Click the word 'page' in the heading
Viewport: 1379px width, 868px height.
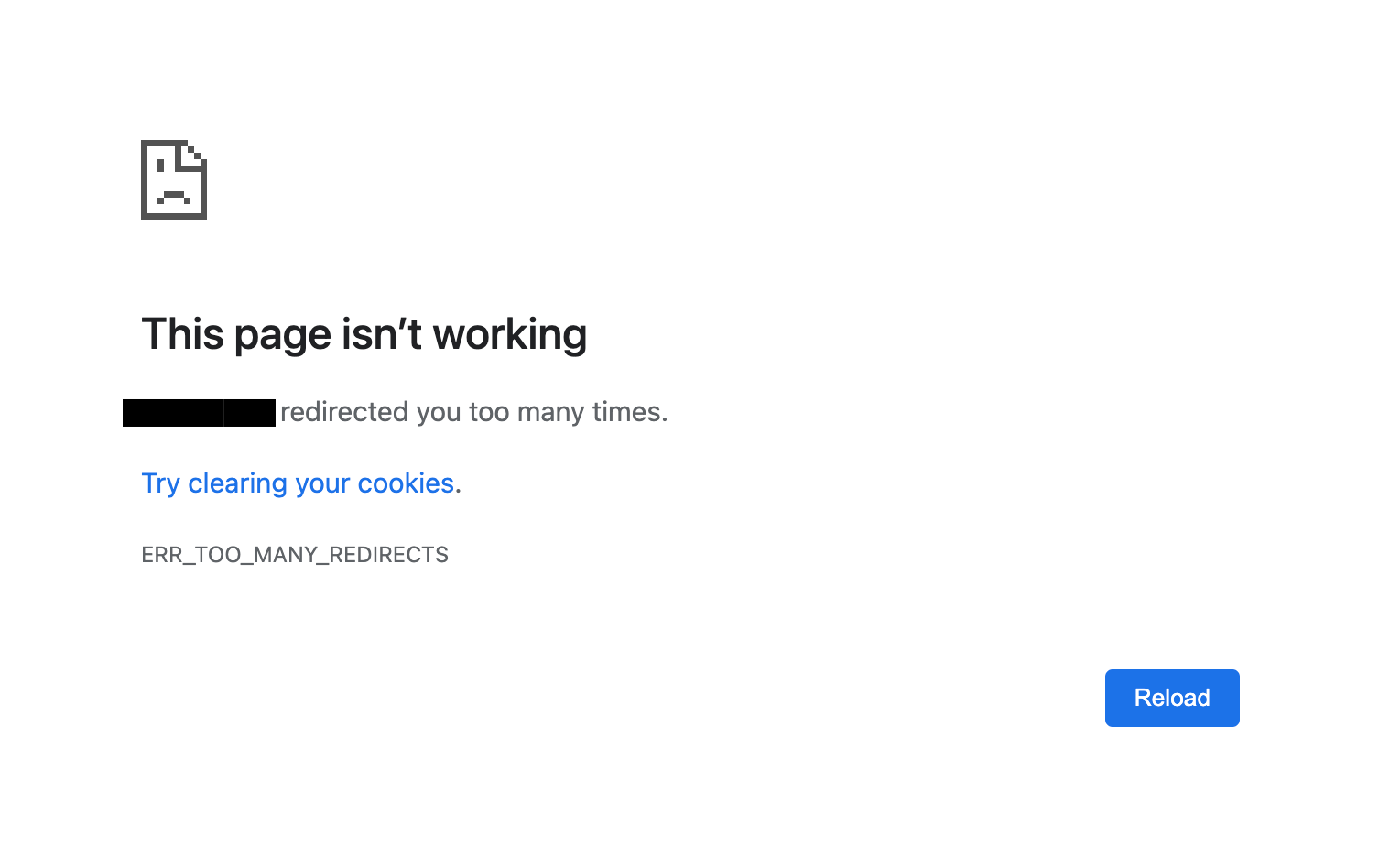click(x=281, y=336)
